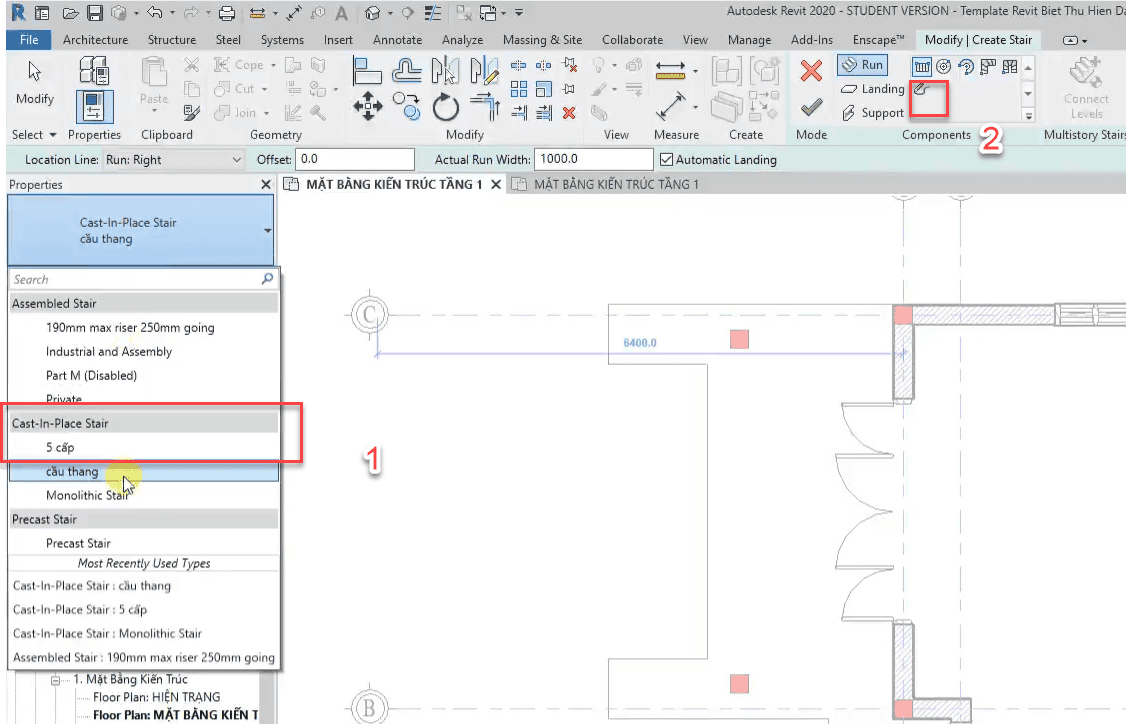
Task: Open the Manage ribbon tab
Action: pos(749,40)
